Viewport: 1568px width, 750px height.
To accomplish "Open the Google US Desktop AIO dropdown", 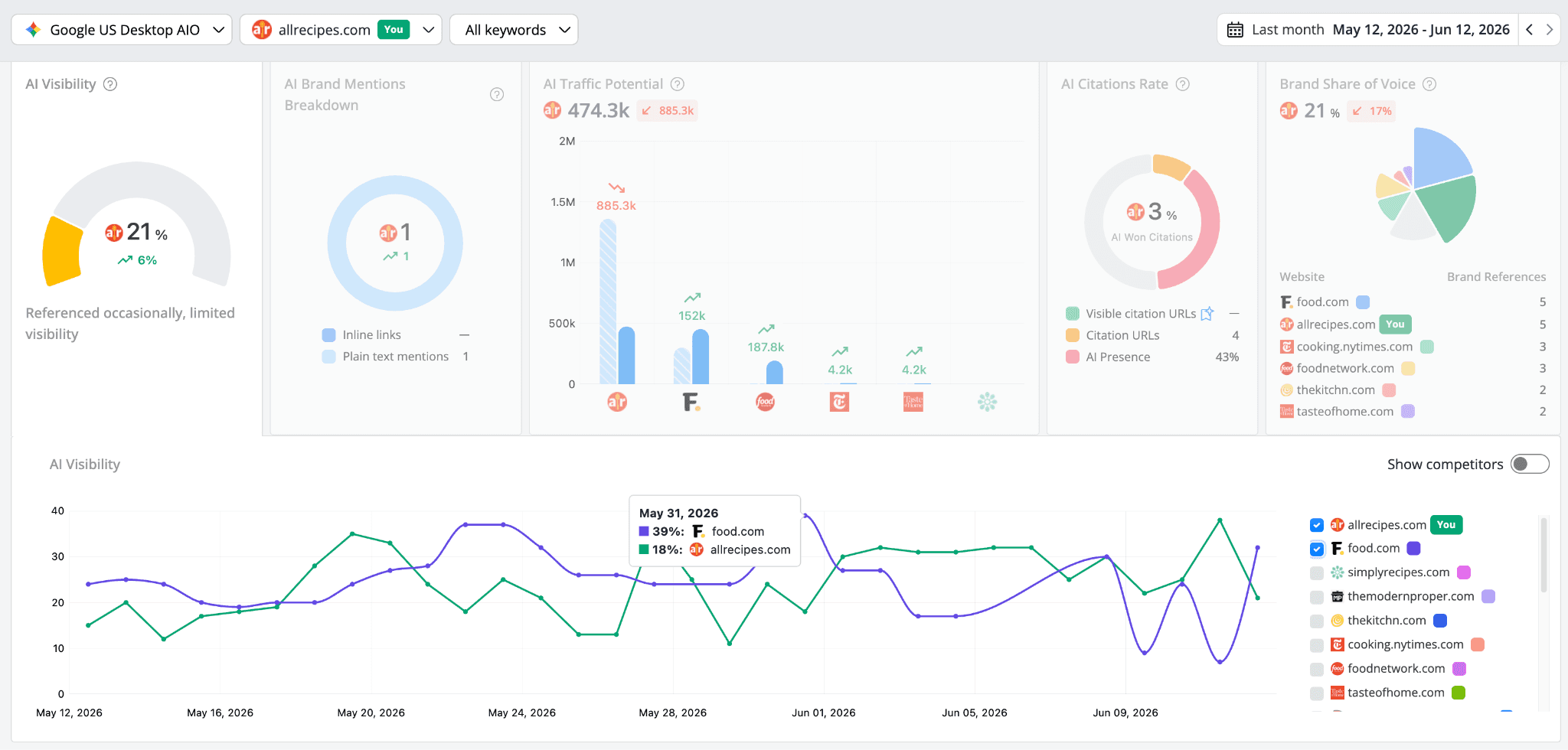I will click(122, 30).
